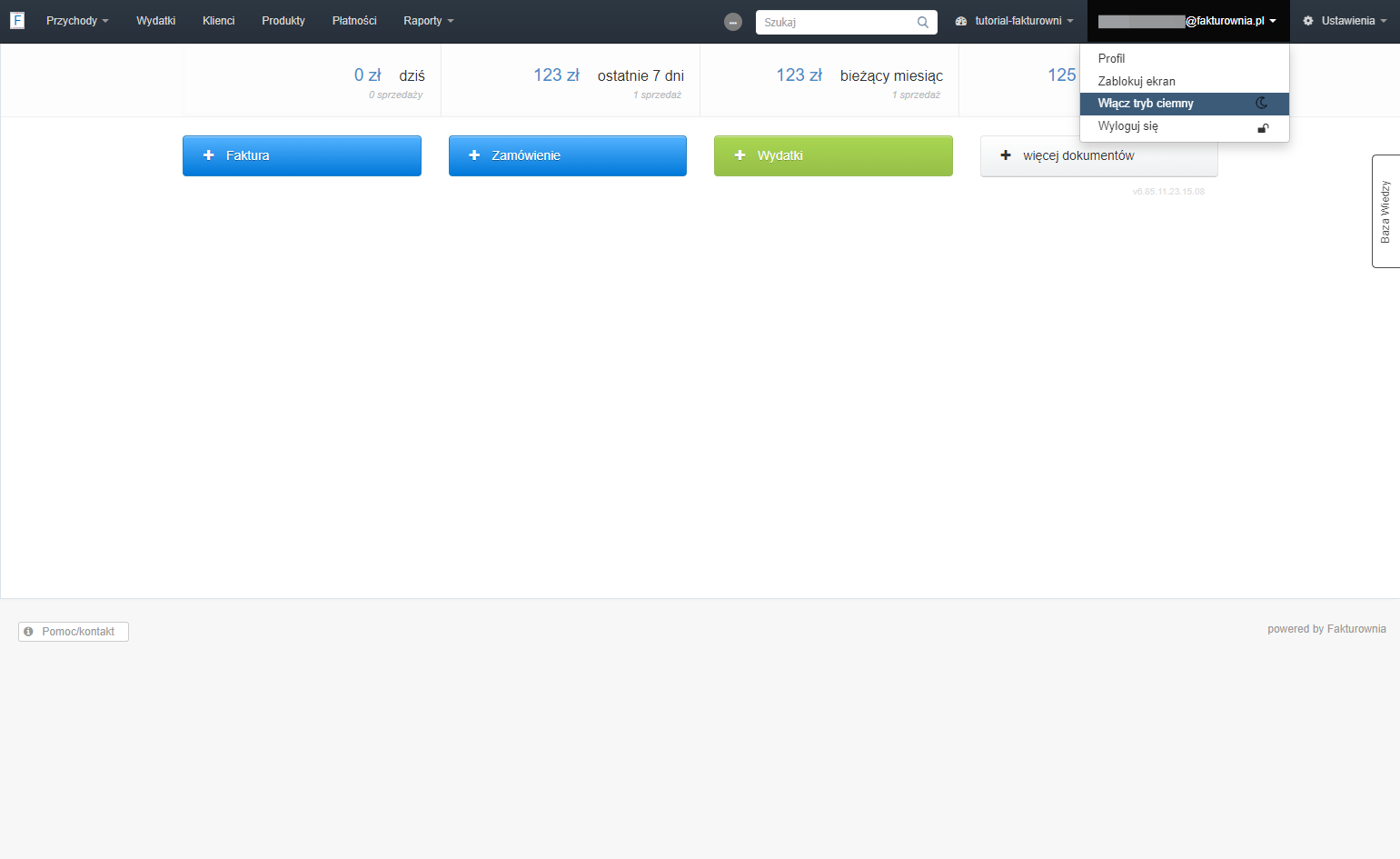The image size is (1400, 859).
Task: Click the 0 zł dziś sales amount
Action: tap(367, 75)
